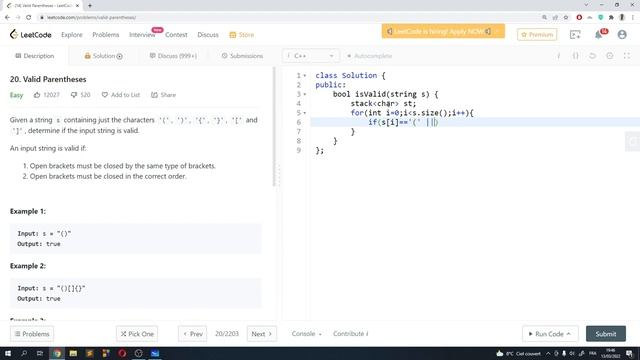Image resolution: width=640 pixels, height=360 pixels.
Task: Open the Chrome taskbar icon
Action: click(57, 353)
